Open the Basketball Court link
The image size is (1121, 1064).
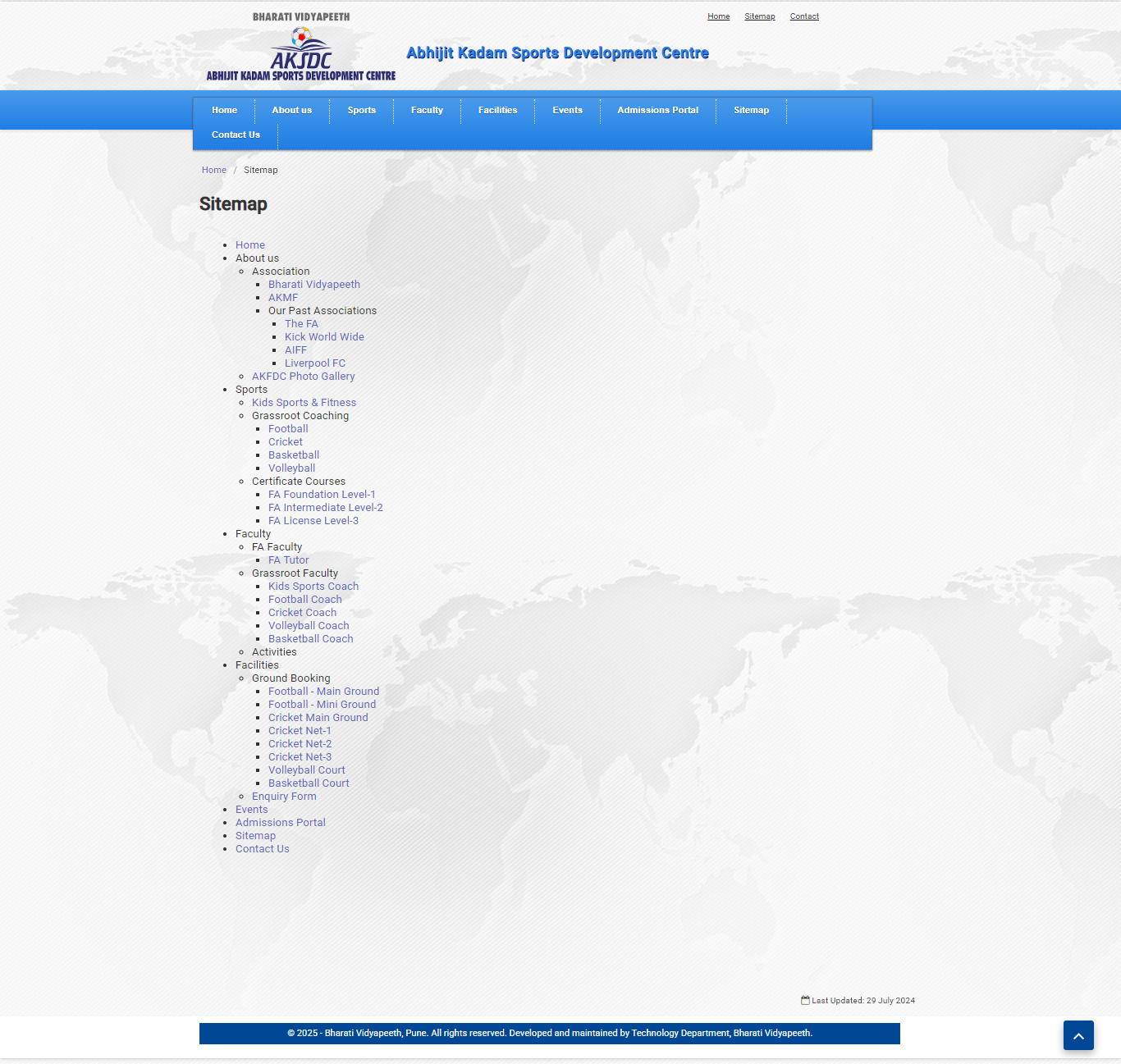(x=309, y=783)
